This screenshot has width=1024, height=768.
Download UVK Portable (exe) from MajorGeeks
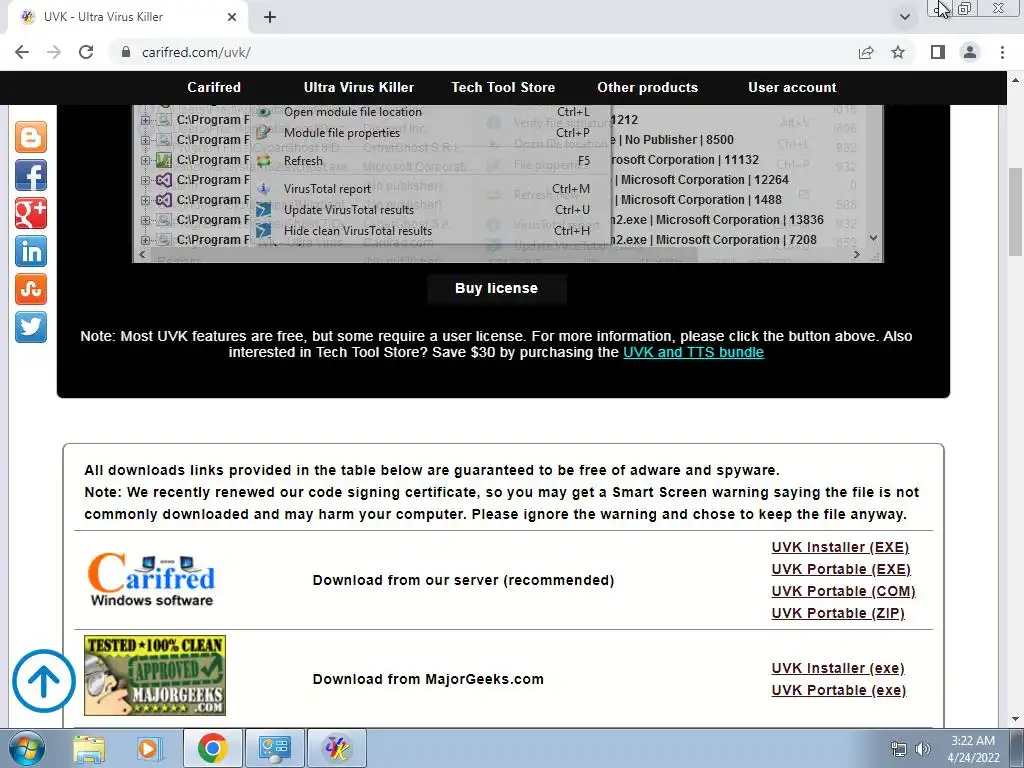[839, 691]
